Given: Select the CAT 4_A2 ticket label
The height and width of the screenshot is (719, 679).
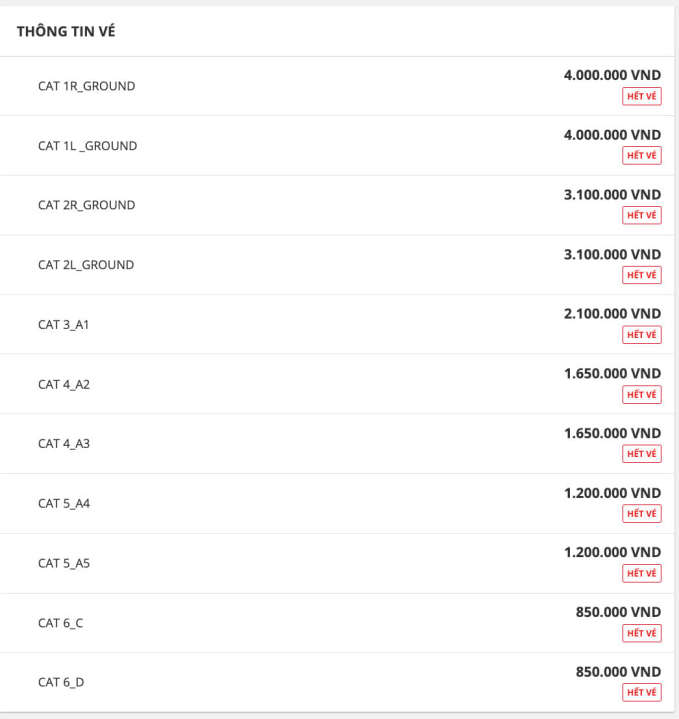Looking at the screenshot, I should click(x=64, y=384).
